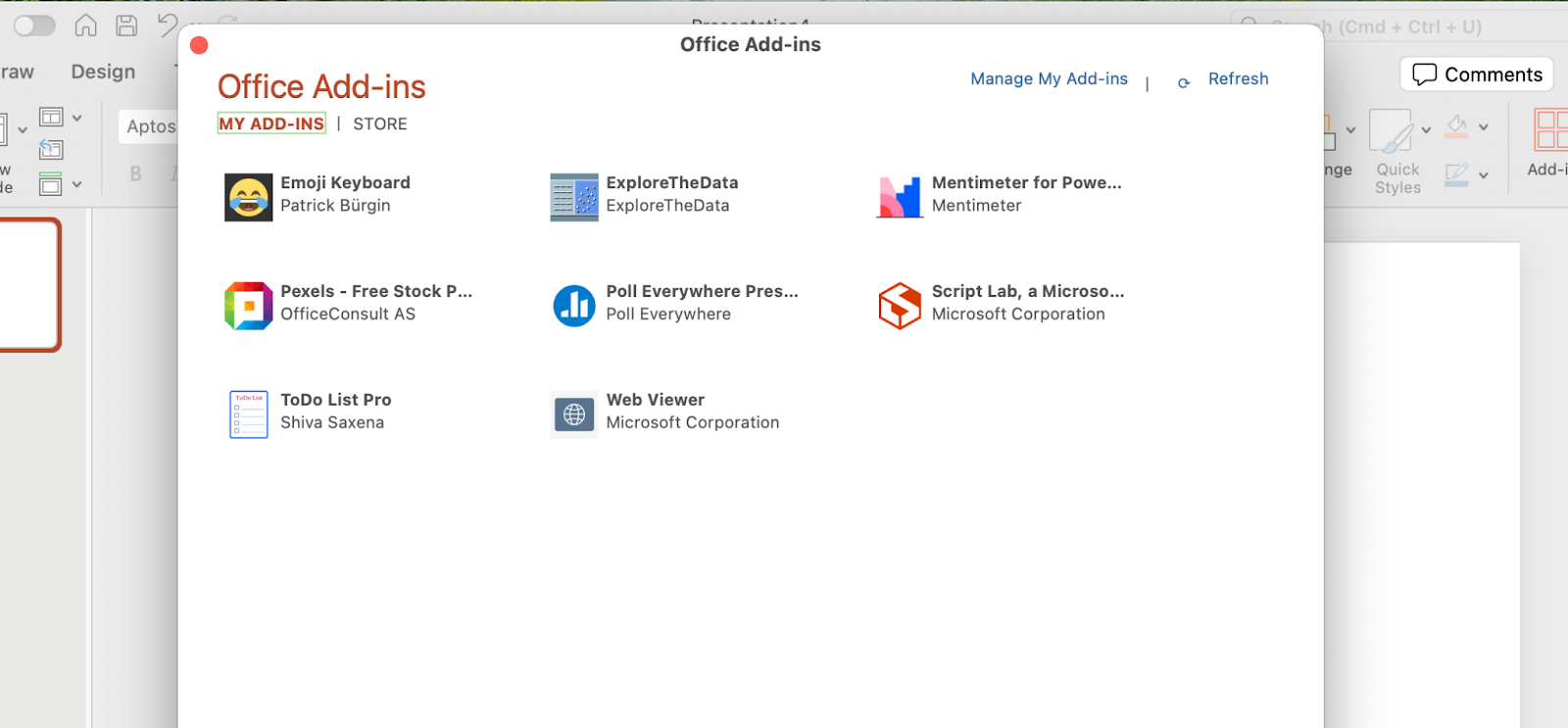Open the Poll Everywhere add-in icon
Image resolution: width=1568 pixels, height=728 pixels.
pos(574,306)
